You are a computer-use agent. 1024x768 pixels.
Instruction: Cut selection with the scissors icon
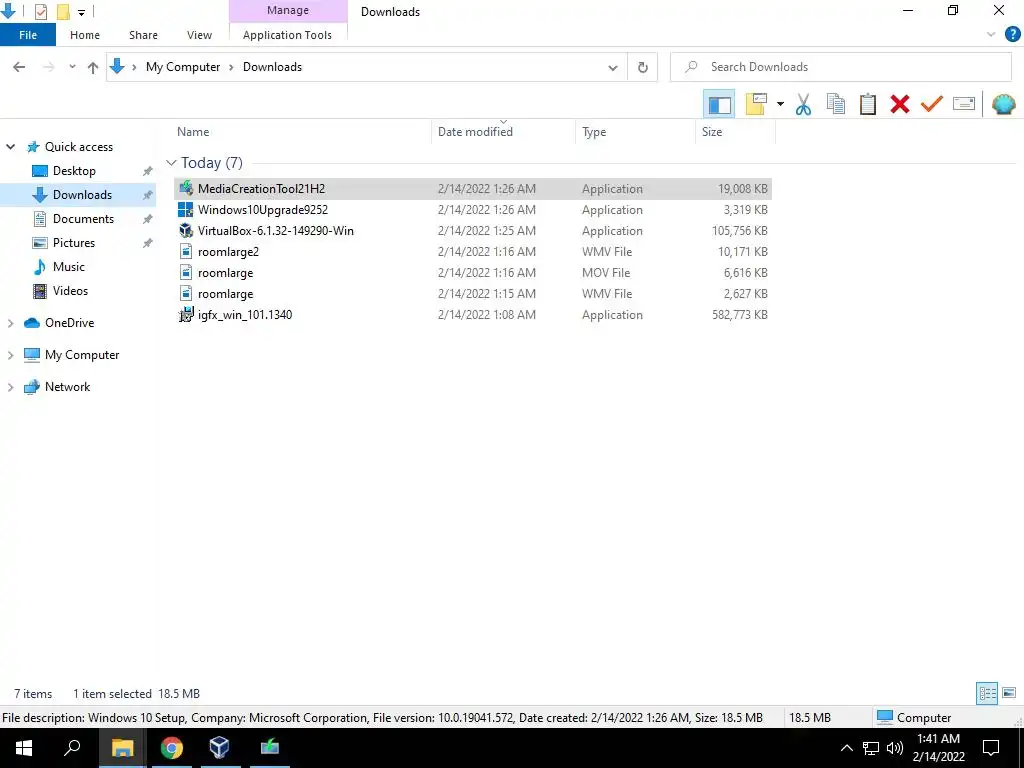tap(803, 104)
